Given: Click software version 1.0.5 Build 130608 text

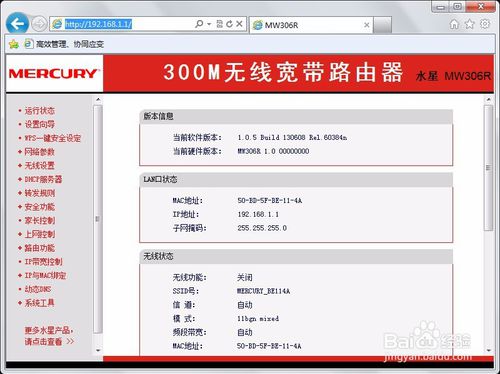Looking at the screenshot, I should (292, 137).
